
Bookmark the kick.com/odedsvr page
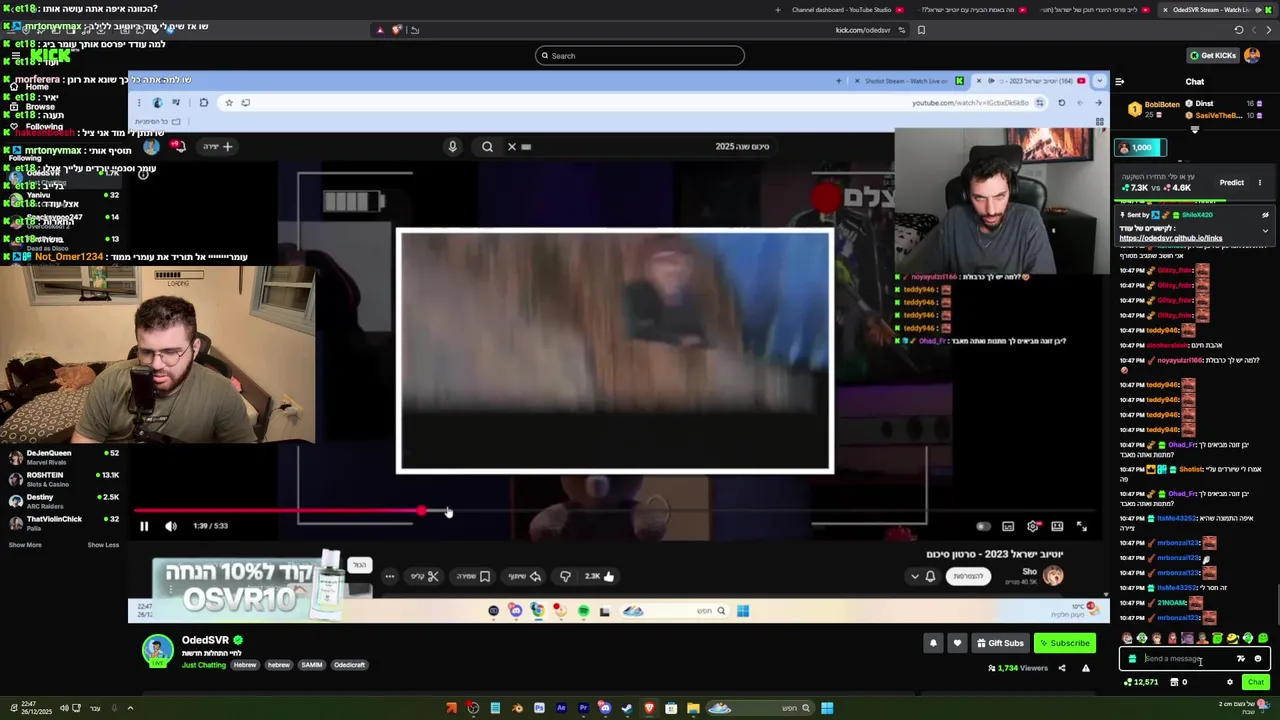[921, 30]
